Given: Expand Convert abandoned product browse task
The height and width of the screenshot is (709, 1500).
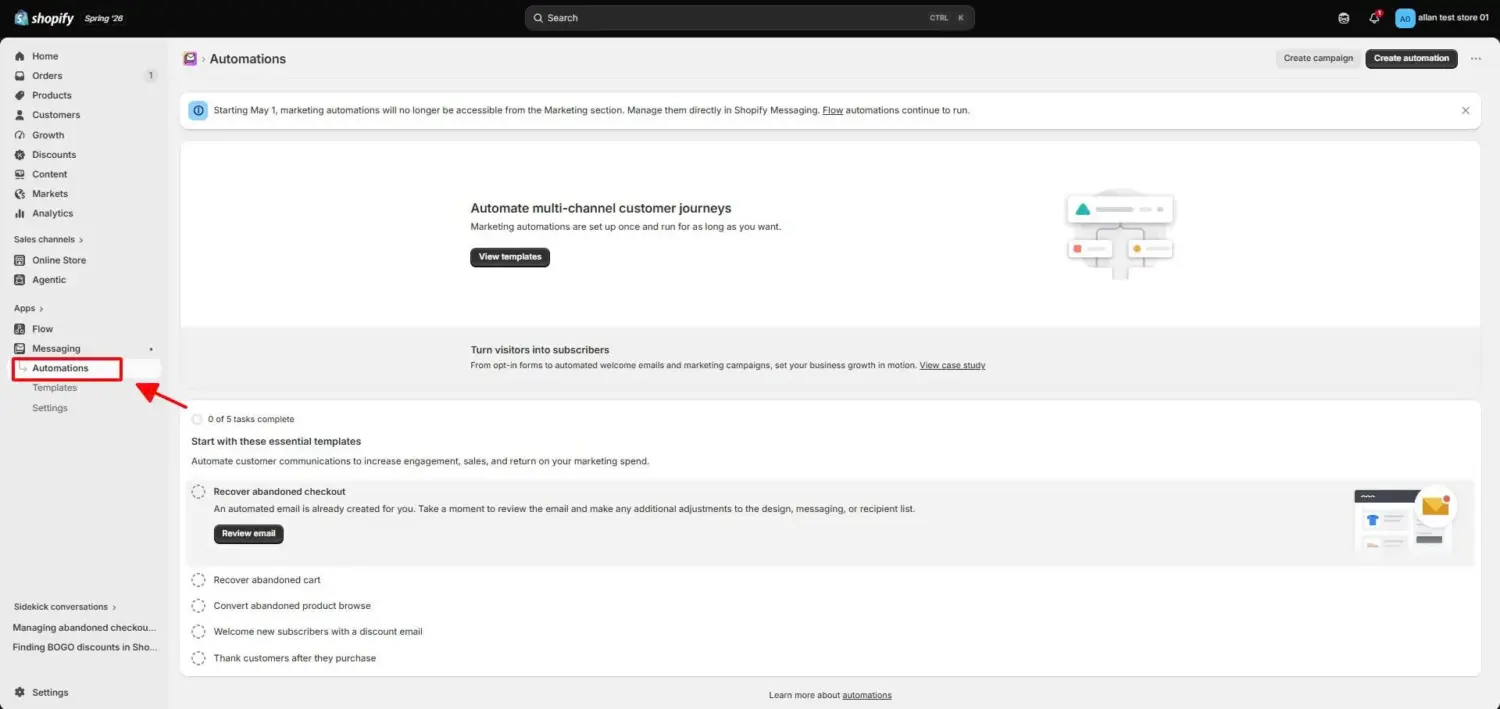Looking at the screenshot, I should click(x=292, y=606).
